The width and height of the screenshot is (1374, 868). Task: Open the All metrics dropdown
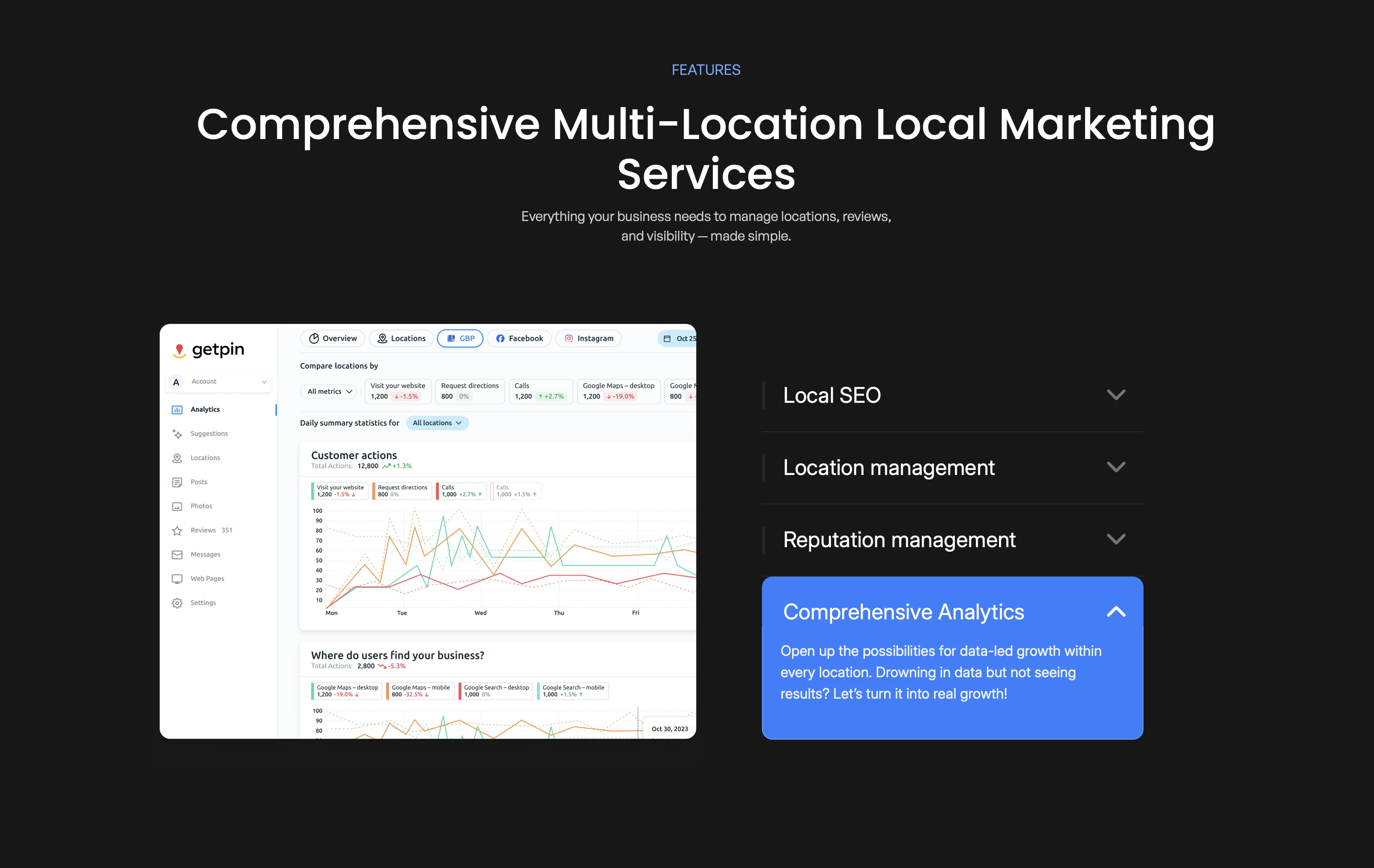coord(329,391)
